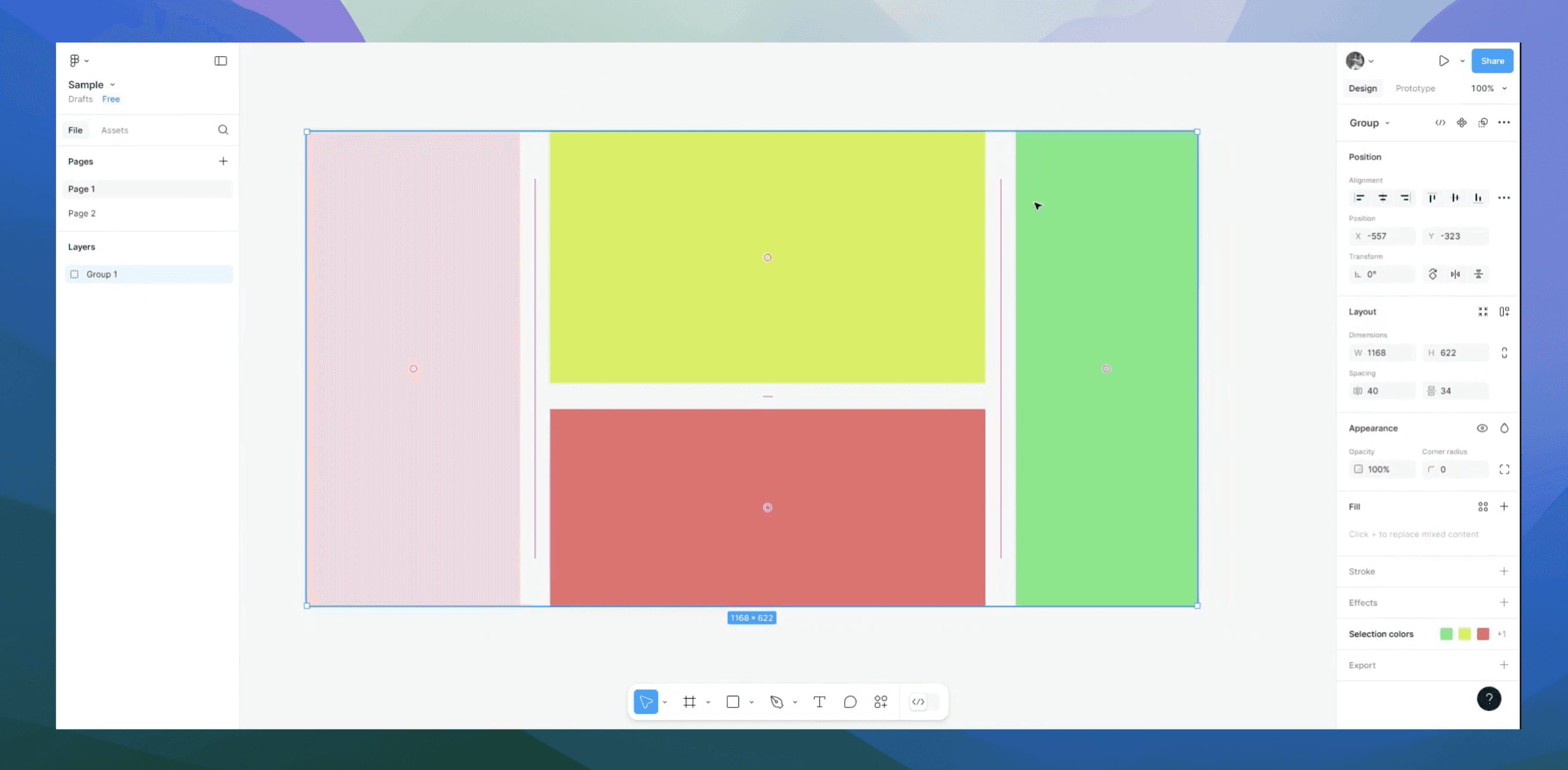The width and height of the screenshot is (1568, 770).
Task: Toggle constrain proportions lock
Action: tap(1504, 353)
